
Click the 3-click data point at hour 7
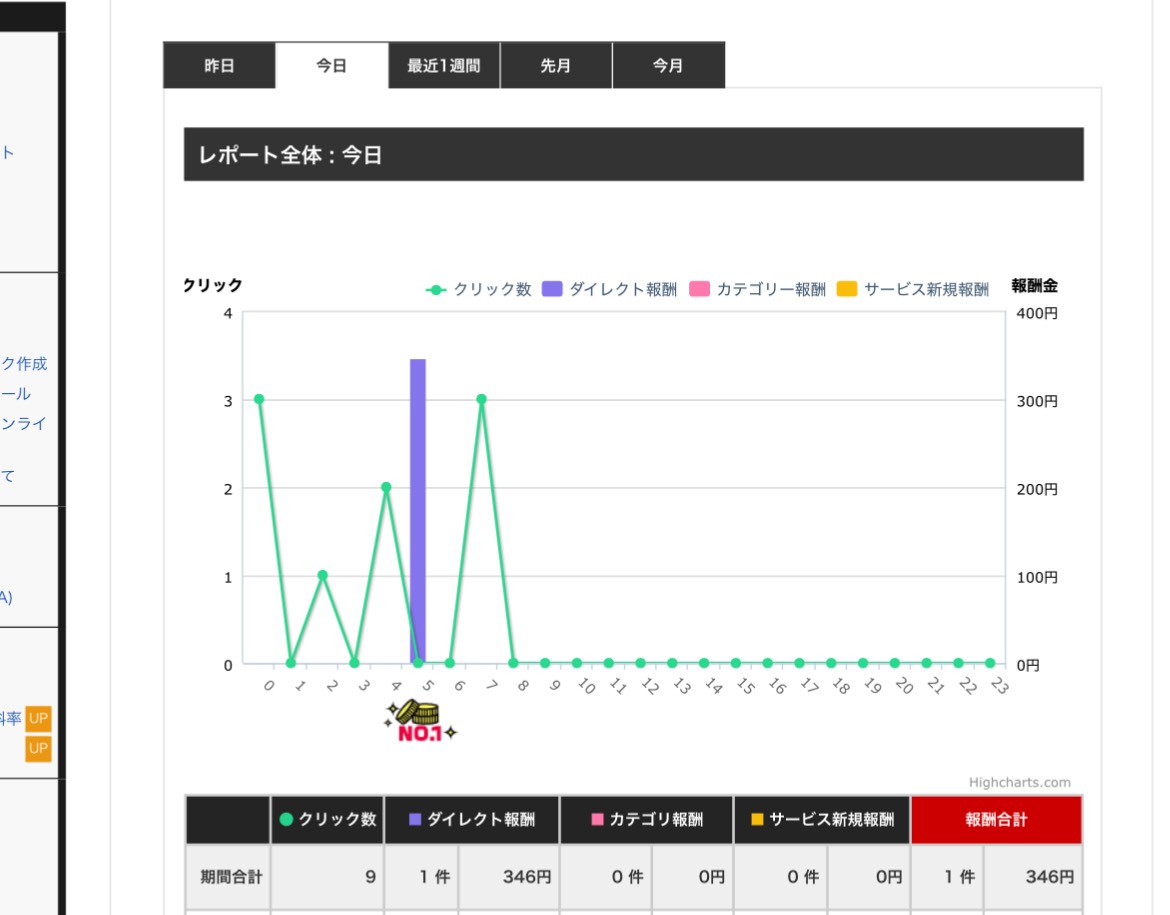[481, 399]
